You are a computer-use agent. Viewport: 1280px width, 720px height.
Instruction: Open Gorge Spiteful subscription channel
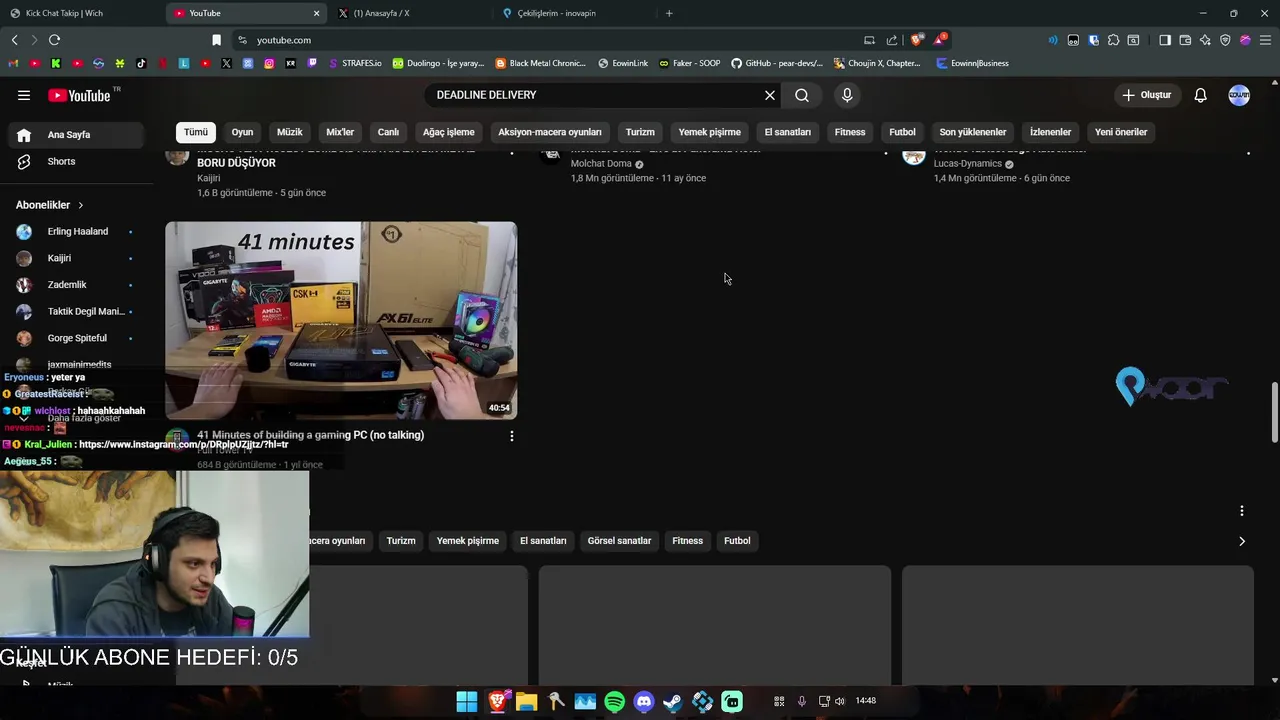77,338
